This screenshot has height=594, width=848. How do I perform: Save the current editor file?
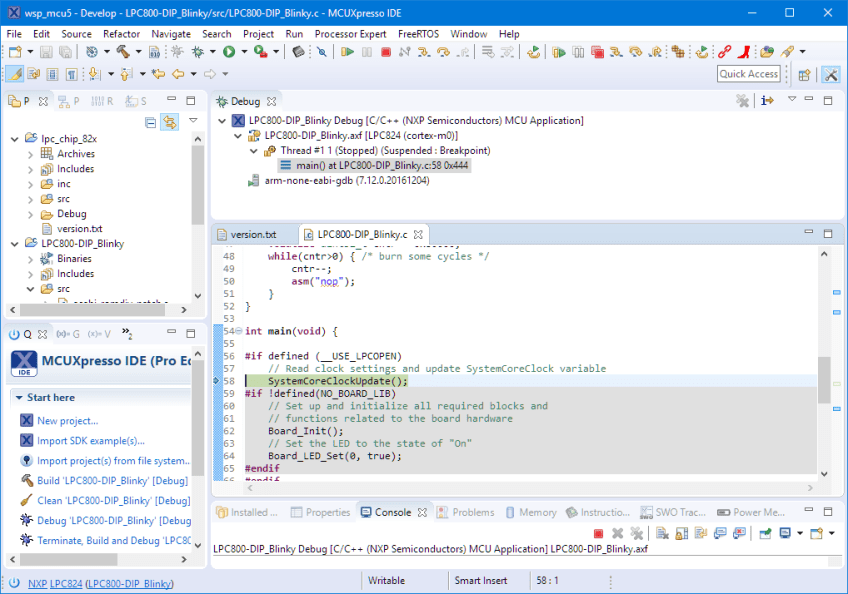point(46,51)
